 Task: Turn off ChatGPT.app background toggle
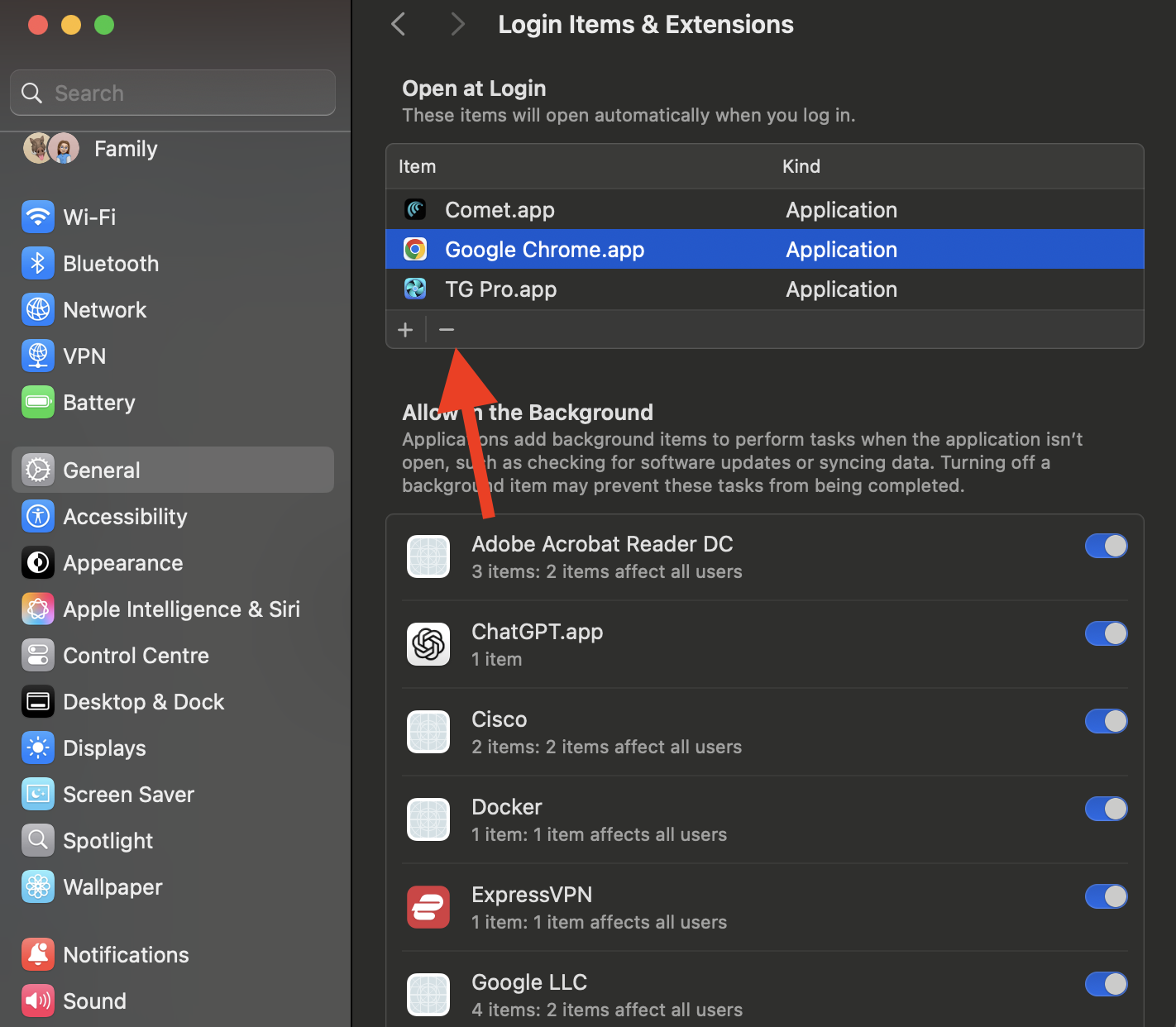pos(1107,633)
